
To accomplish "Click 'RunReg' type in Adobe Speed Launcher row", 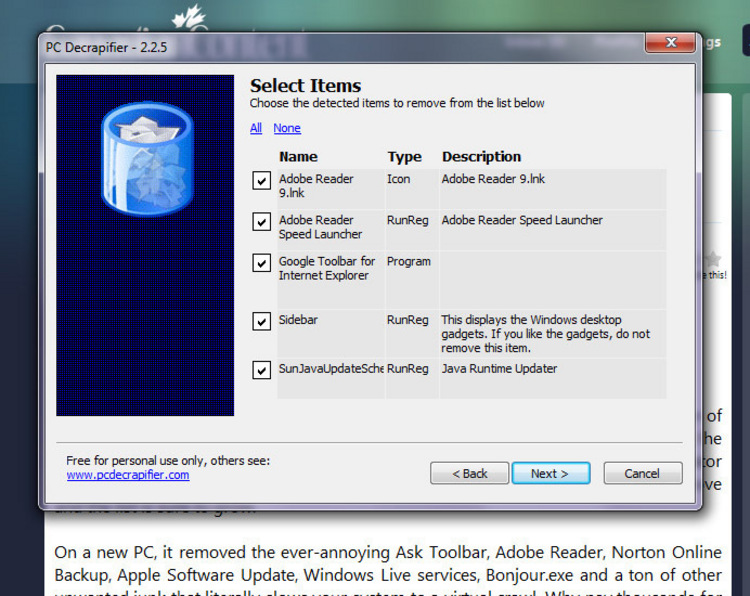I will tap(412, 231).
